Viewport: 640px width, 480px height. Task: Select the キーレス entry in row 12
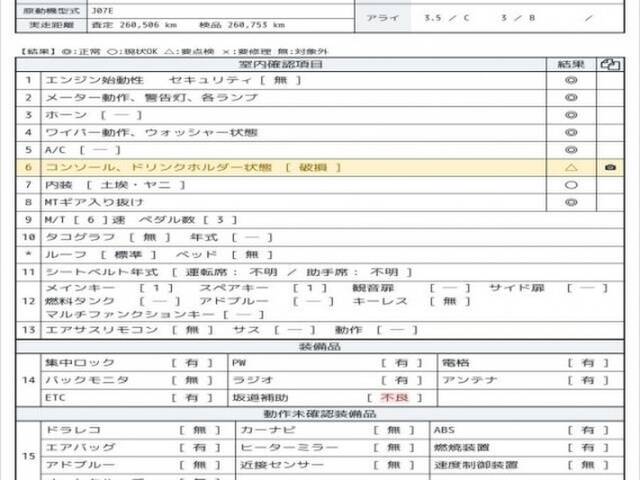[x=411, y=301]
